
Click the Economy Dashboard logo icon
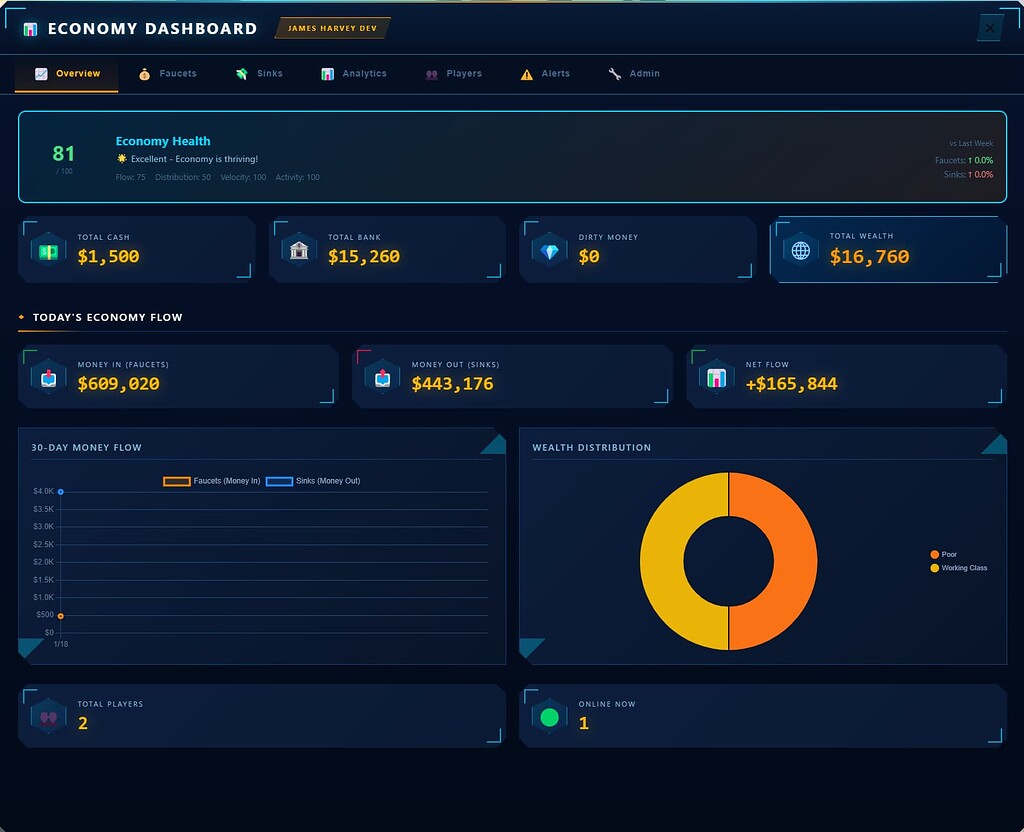pyautogui.click(x=30, y=29)
